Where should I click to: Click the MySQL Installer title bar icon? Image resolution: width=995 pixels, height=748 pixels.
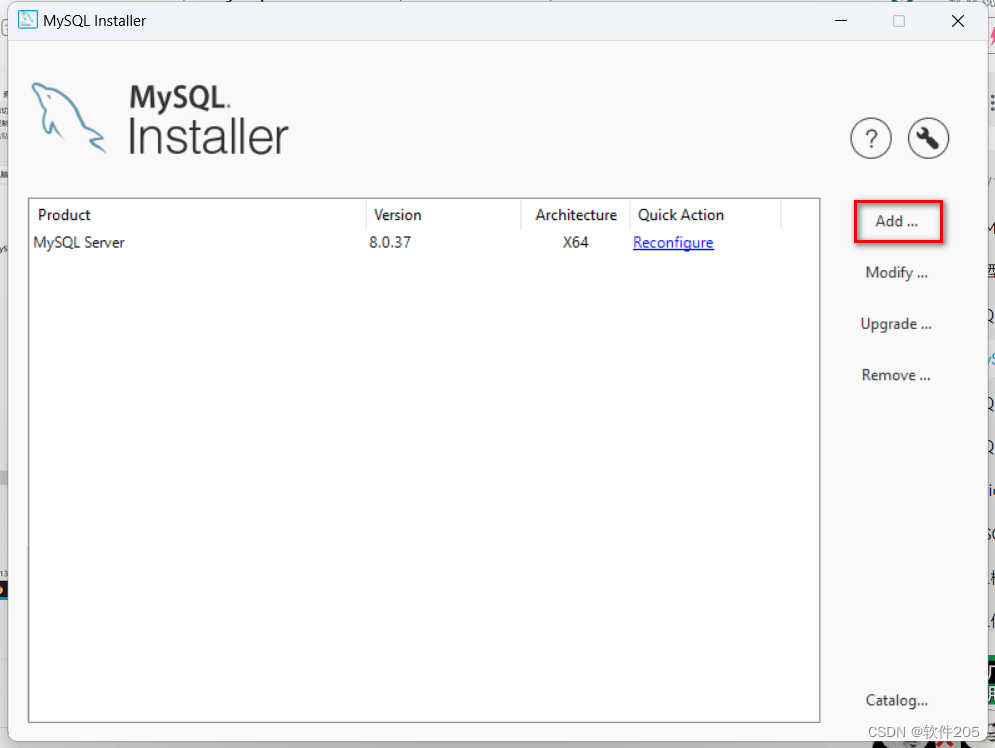click(x=27, y=20)
